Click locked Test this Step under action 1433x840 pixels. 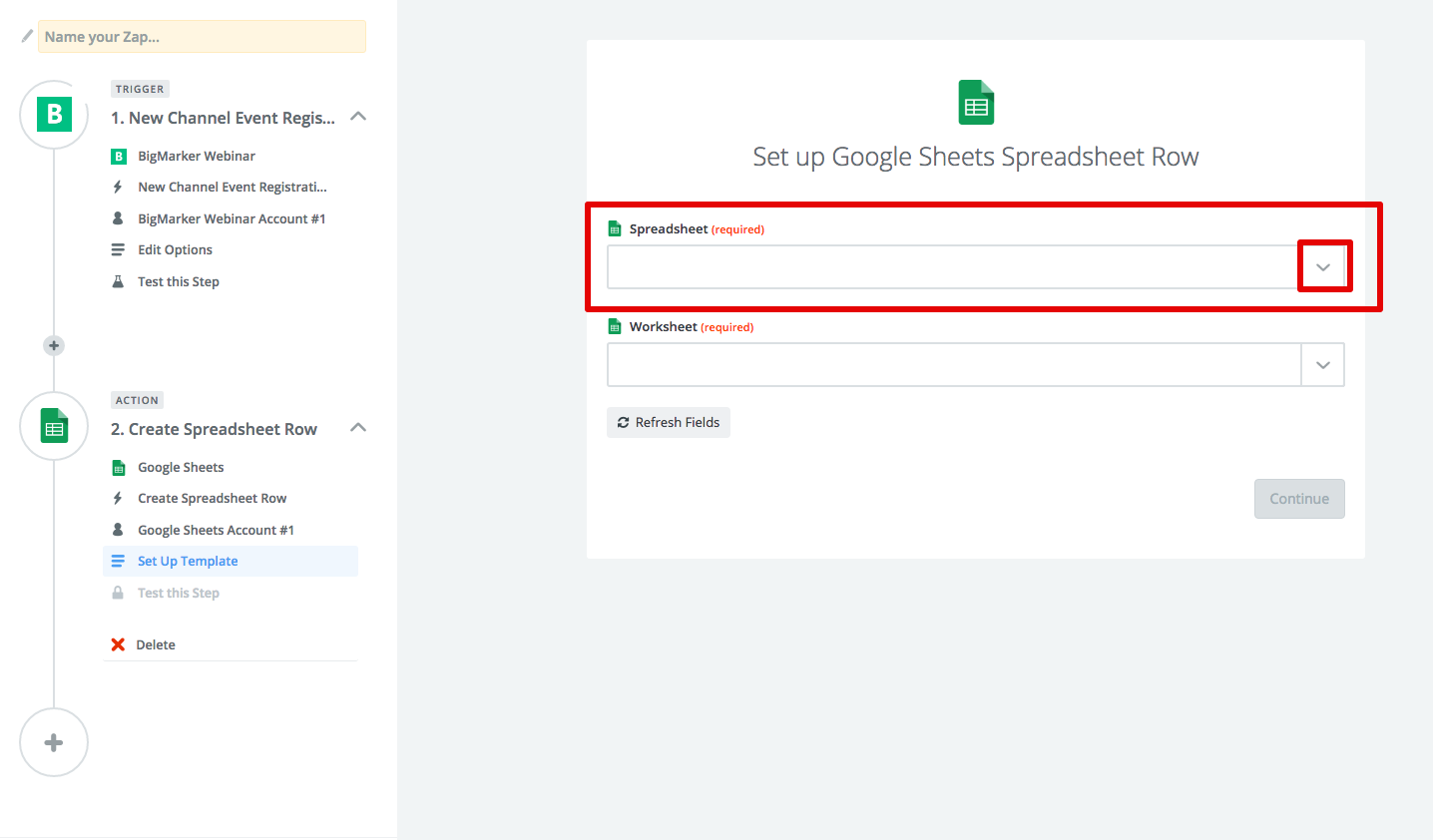[179, 593]
